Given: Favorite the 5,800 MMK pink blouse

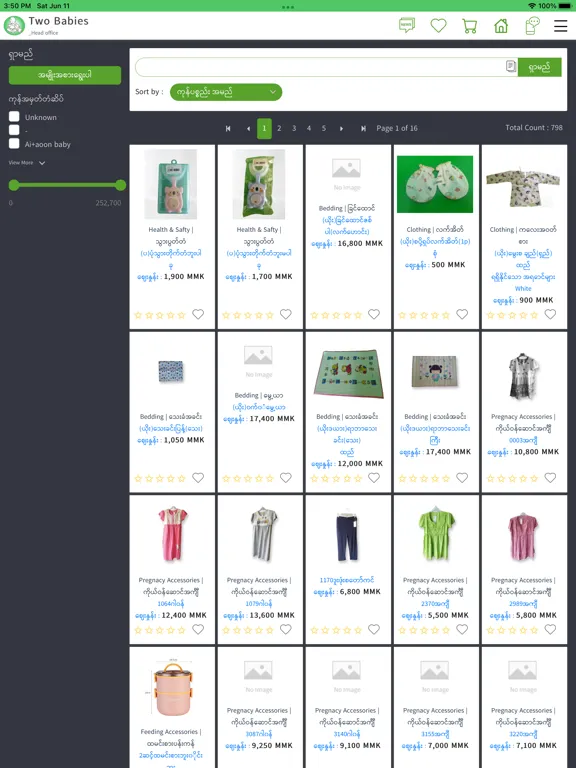Looking at the screenshot, I should click(x=550, y=629).
